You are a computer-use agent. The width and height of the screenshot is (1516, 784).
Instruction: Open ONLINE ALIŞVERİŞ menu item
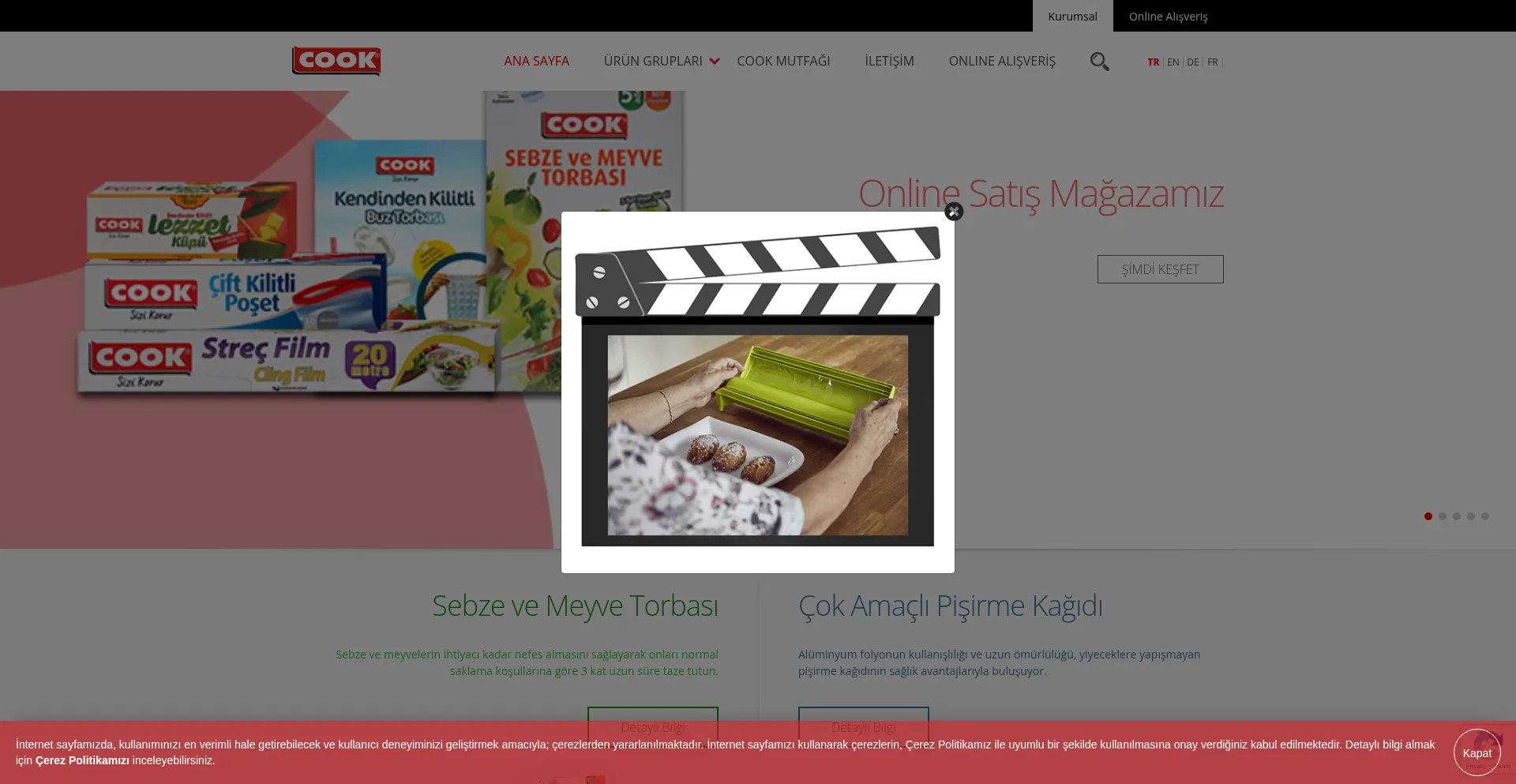pyautogui.click(x=1002, y=61)
